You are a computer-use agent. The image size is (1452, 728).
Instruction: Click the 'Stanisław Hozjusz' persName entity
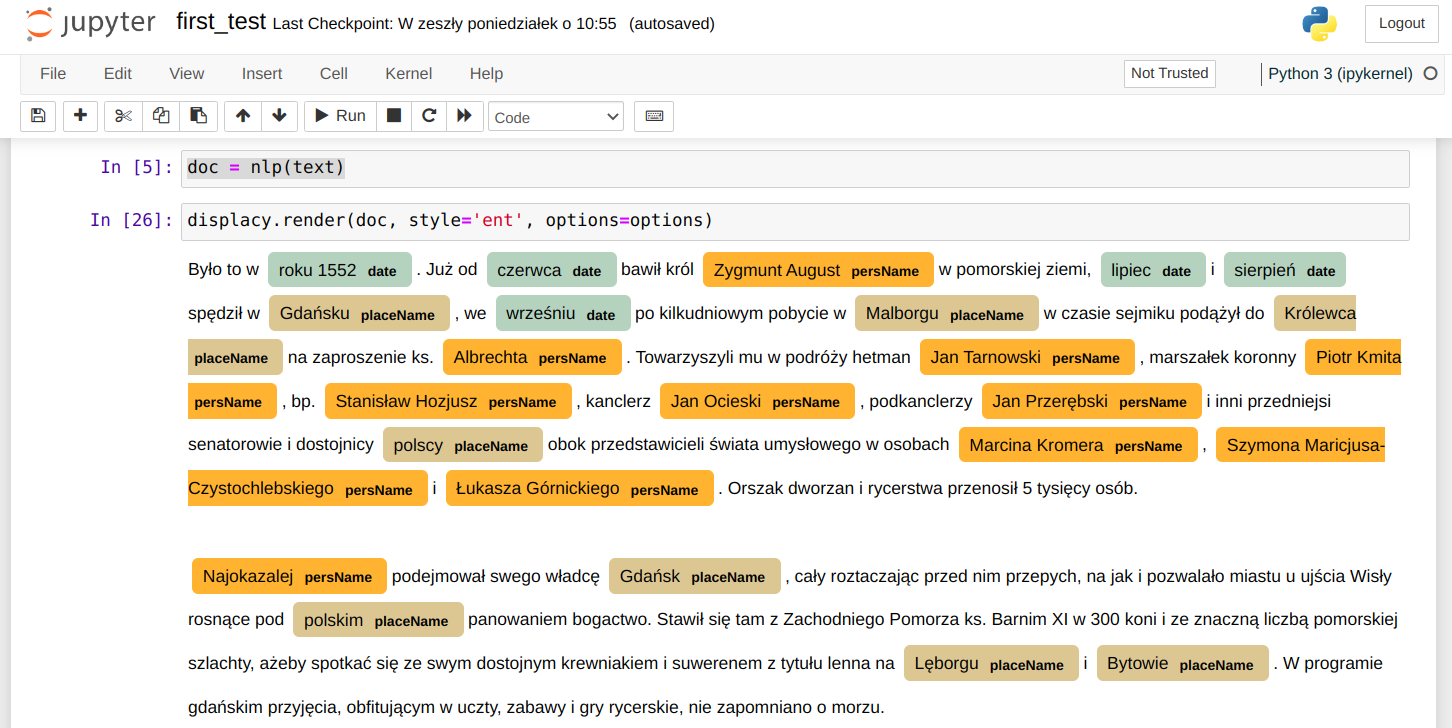click(448, 401)
